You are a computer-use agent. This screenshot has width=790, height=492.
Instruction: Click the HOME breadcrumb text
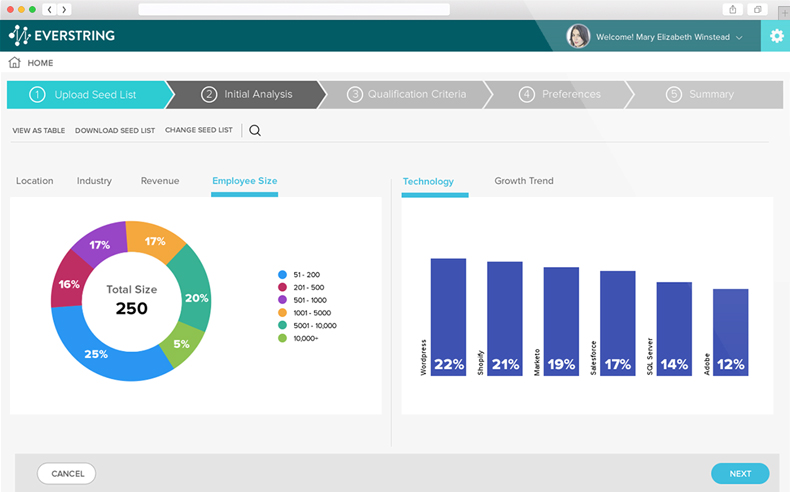pyautogui.click(x=40, y=63)
